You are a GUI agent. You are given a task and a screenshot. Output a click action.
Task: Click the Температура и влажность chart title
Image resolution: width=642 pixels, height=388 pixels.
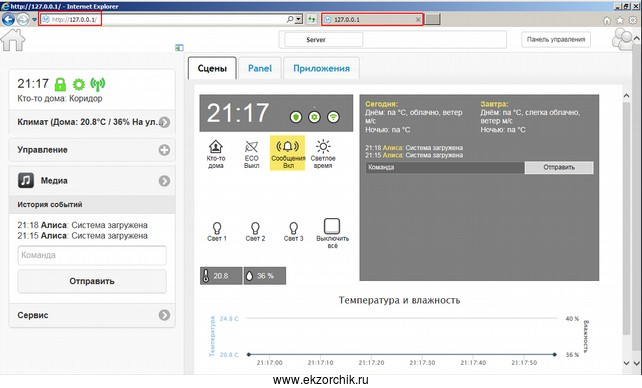[399, 300]
